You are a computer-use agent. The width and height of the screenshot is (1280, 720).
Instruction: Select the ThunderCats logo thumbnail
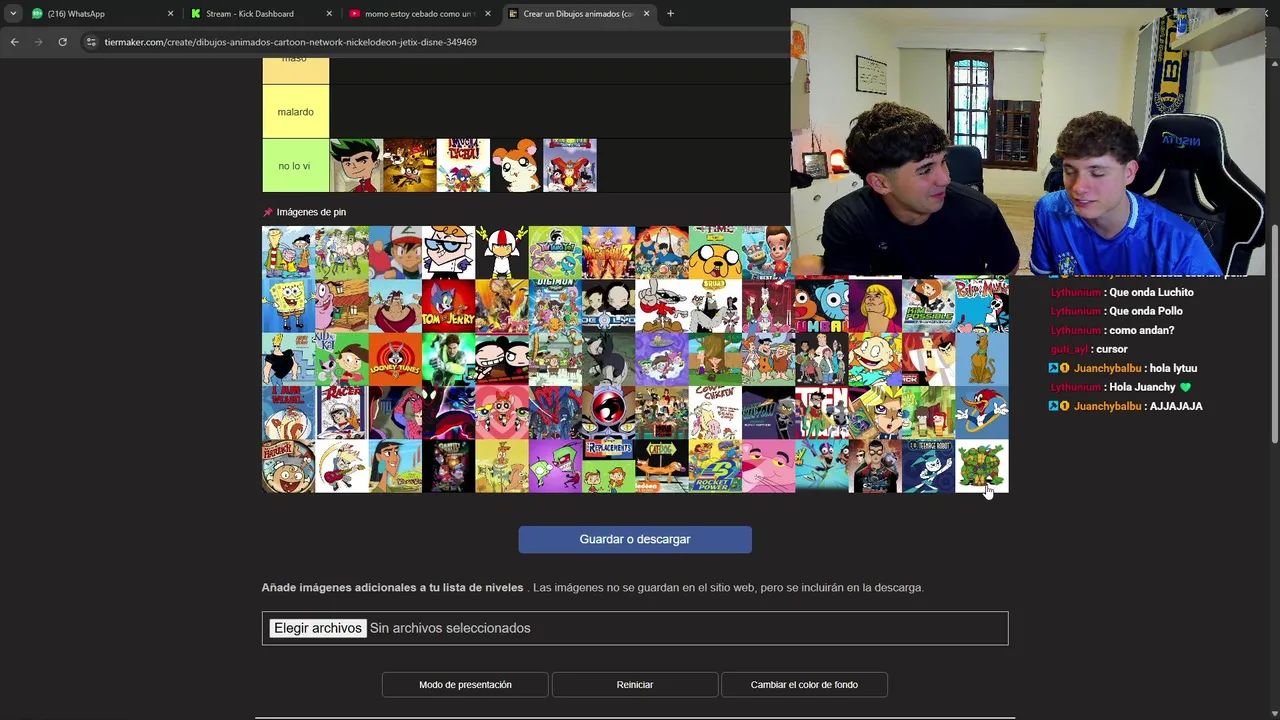pyautogui.click(x=608, y=413)
